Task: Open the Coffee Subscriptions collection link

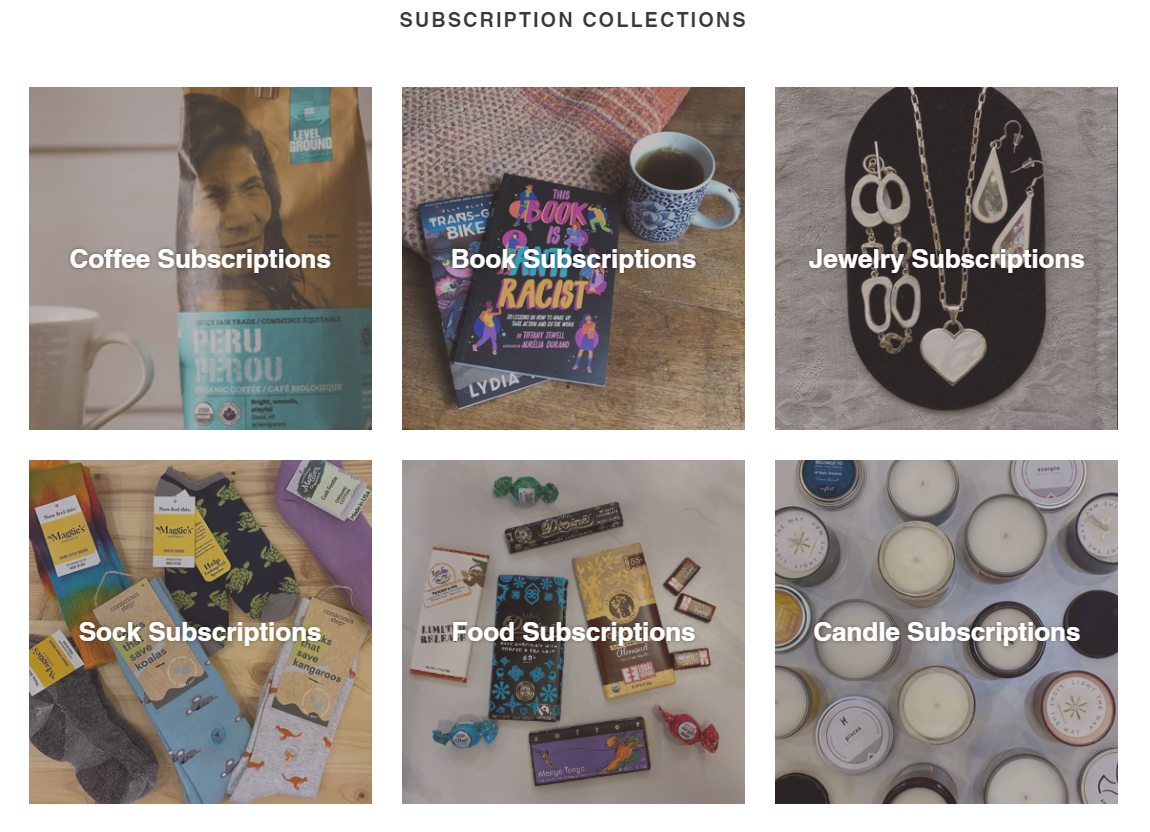Action: click(200, 258)
